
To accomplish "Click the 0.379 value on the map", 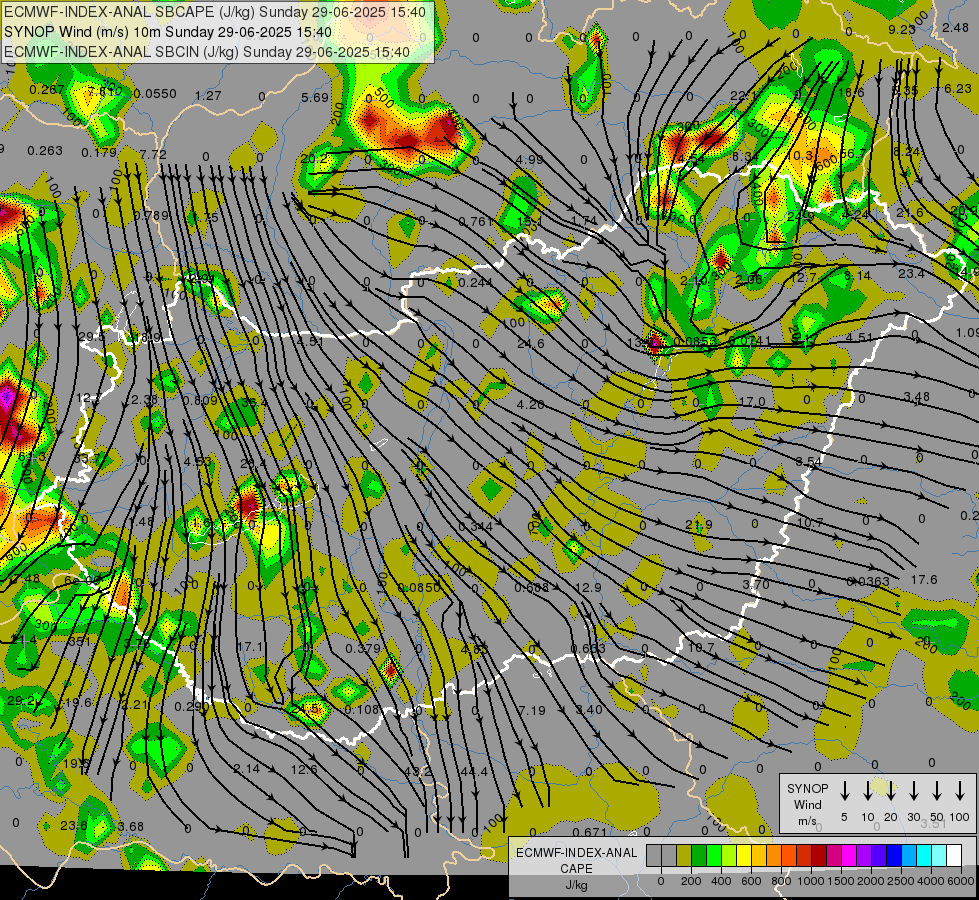I will [x=363, y=648].
